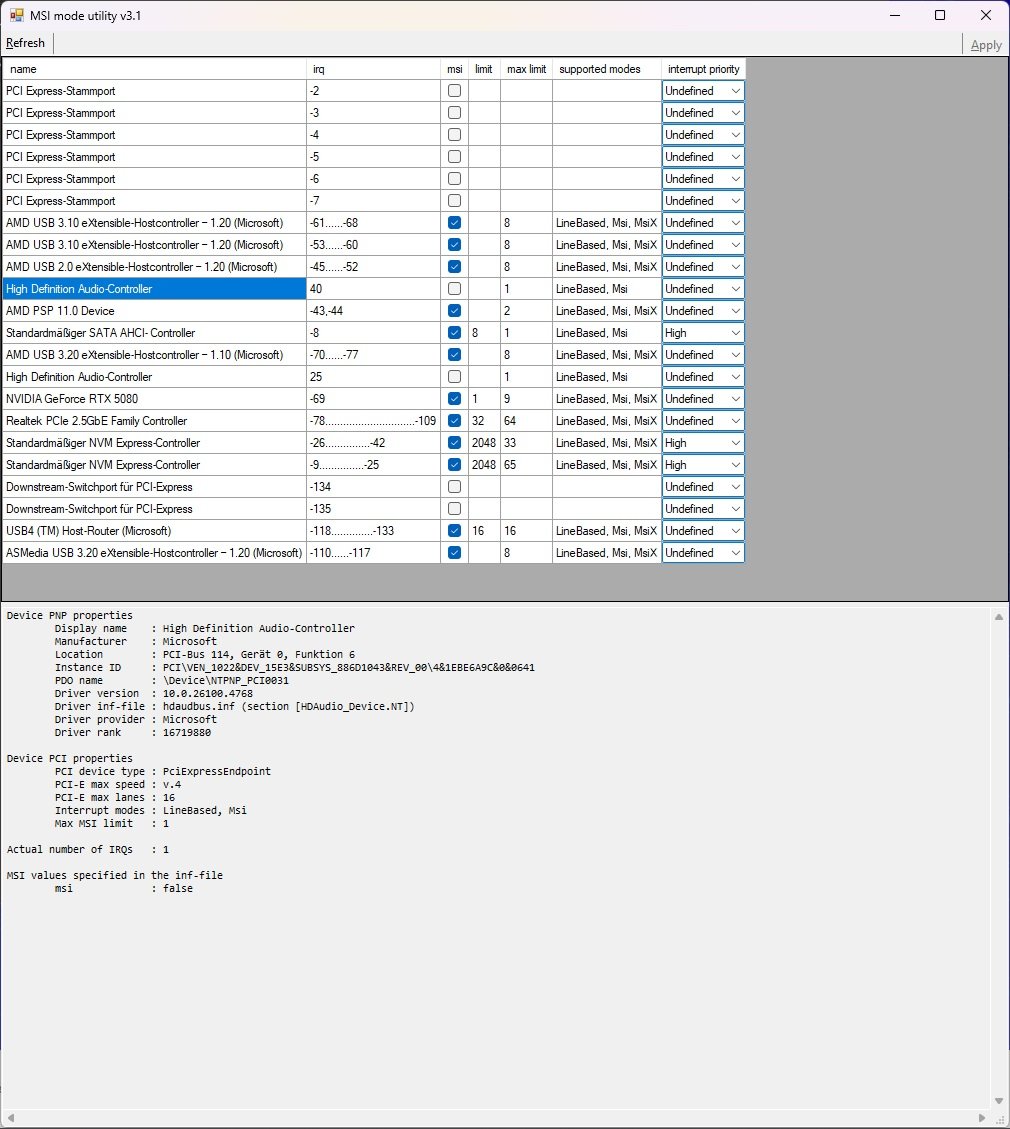1010x1129 pixels.
Task: Change interrupt priority for SATA AHCI-Controller
Action: point(735,332)
